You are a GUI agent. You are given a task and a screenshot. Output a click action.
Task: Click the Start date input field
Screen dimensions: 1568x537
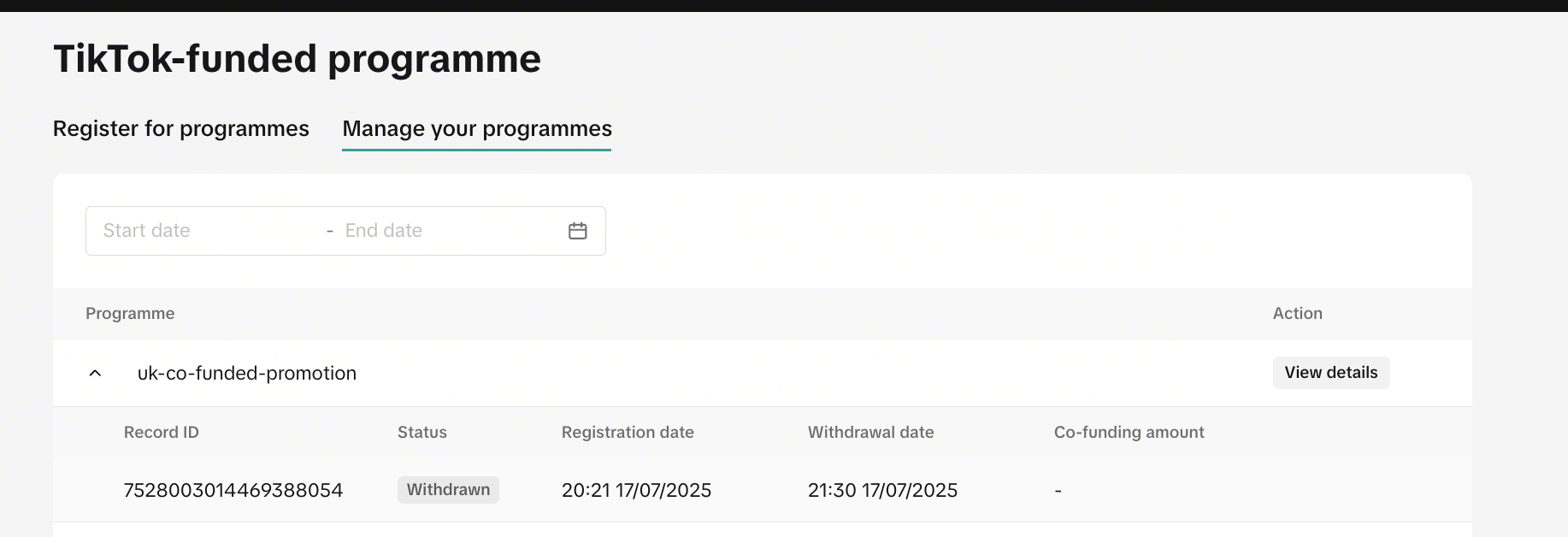click(x=205, y=231)
